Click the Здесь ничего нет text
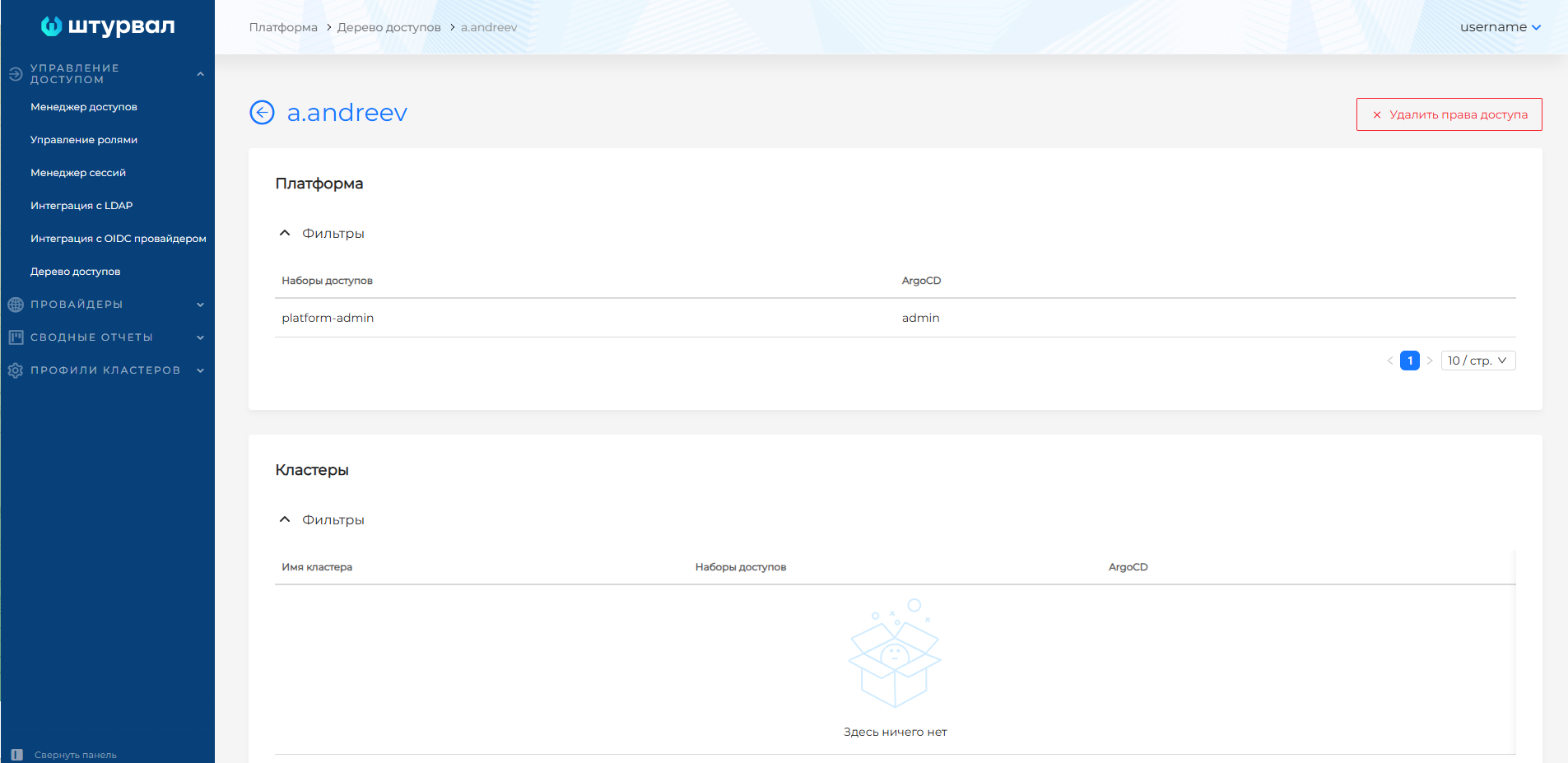The width and height of the screenshot is (1568, 763). point(896,732)
